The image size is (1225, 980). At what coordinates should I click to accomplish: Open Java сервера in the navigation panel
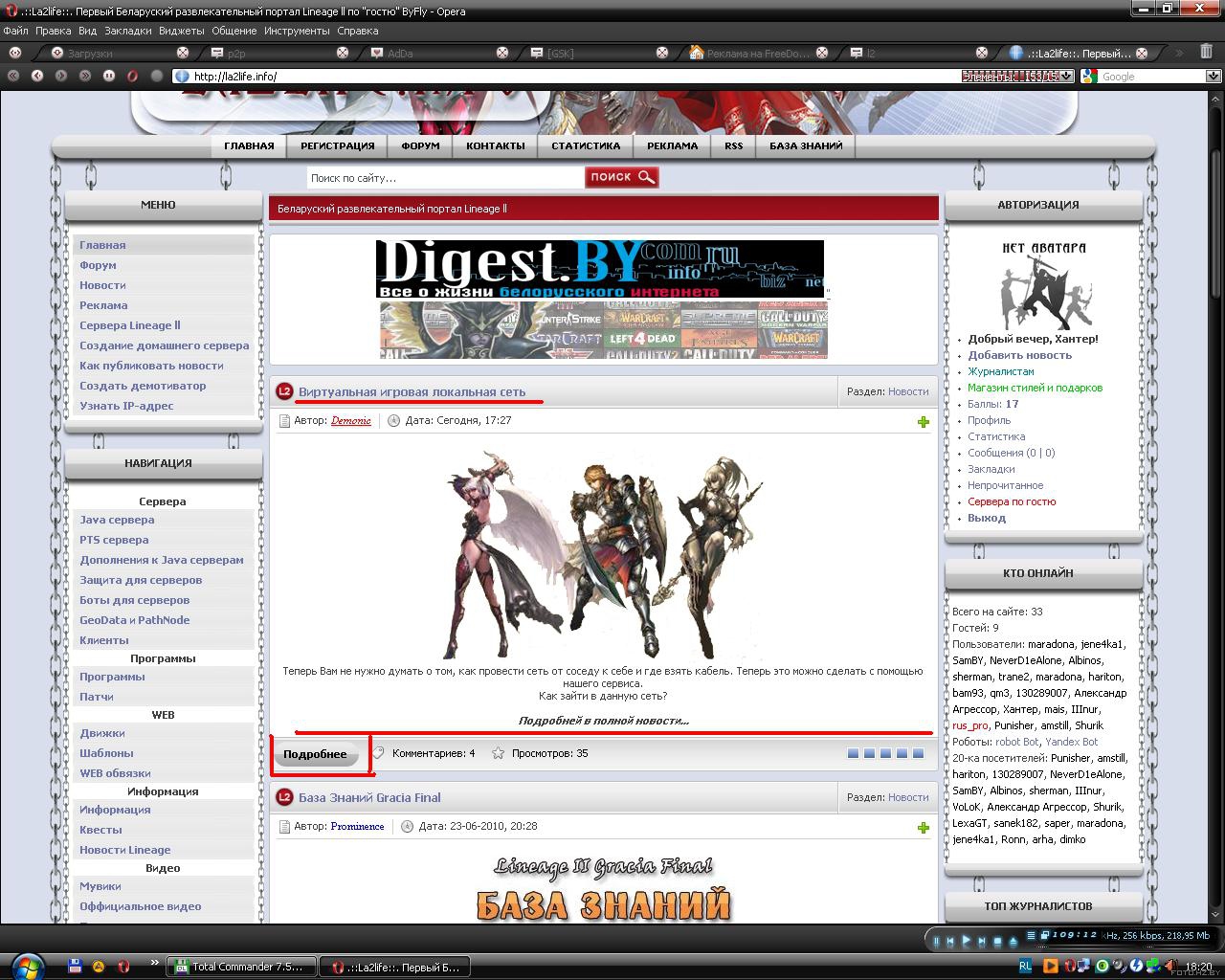(x=117, y=520)
